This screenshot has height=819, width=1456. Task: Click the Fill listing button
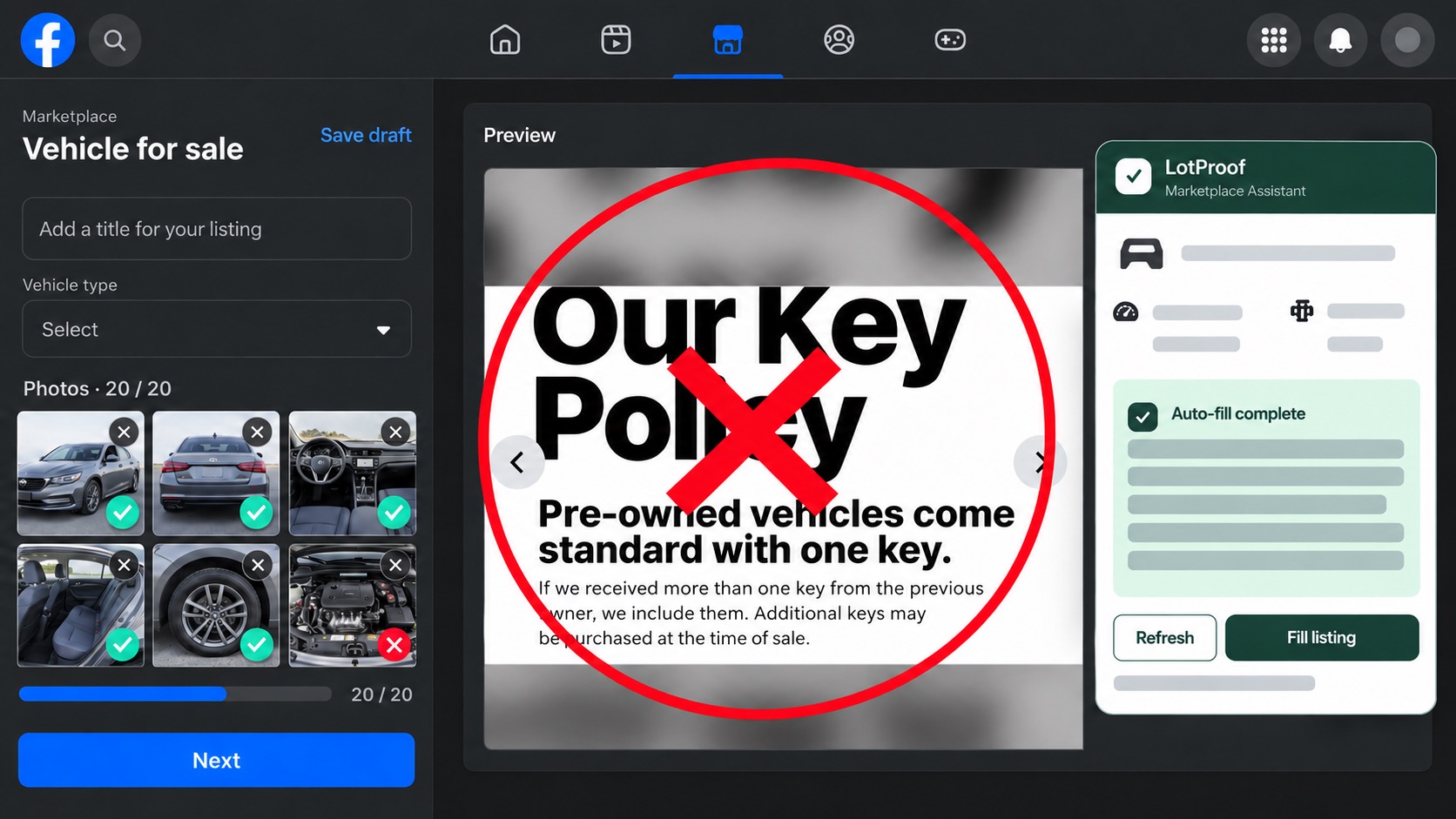[x=1322, y=638]
